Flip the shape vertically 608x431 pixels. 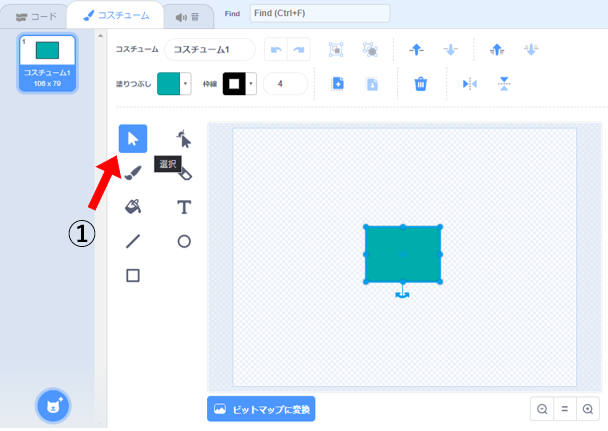click(x=504, y=84)
